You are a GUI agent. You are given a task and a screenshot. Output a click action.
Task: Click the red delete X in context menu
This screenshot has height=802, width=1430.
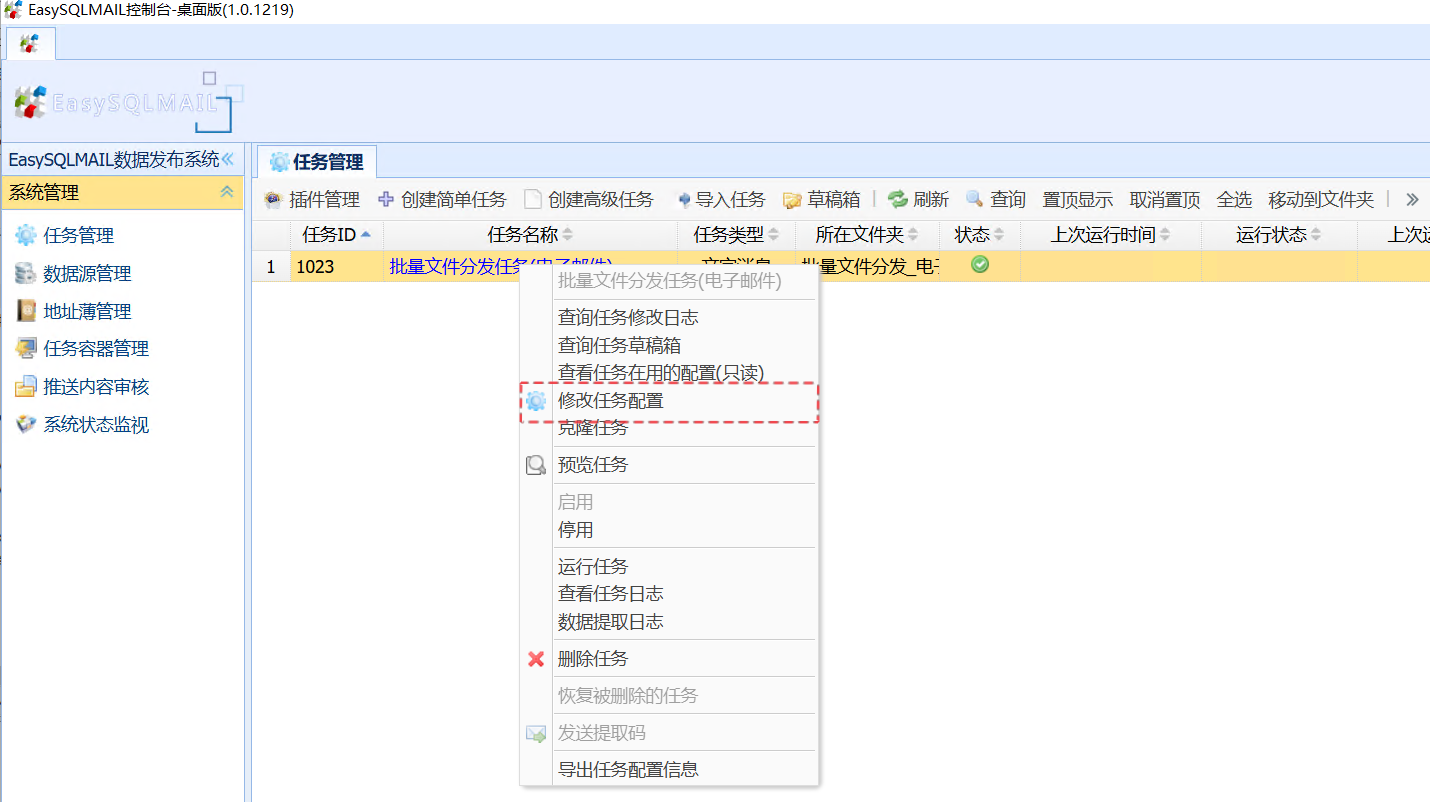(536, 658)
